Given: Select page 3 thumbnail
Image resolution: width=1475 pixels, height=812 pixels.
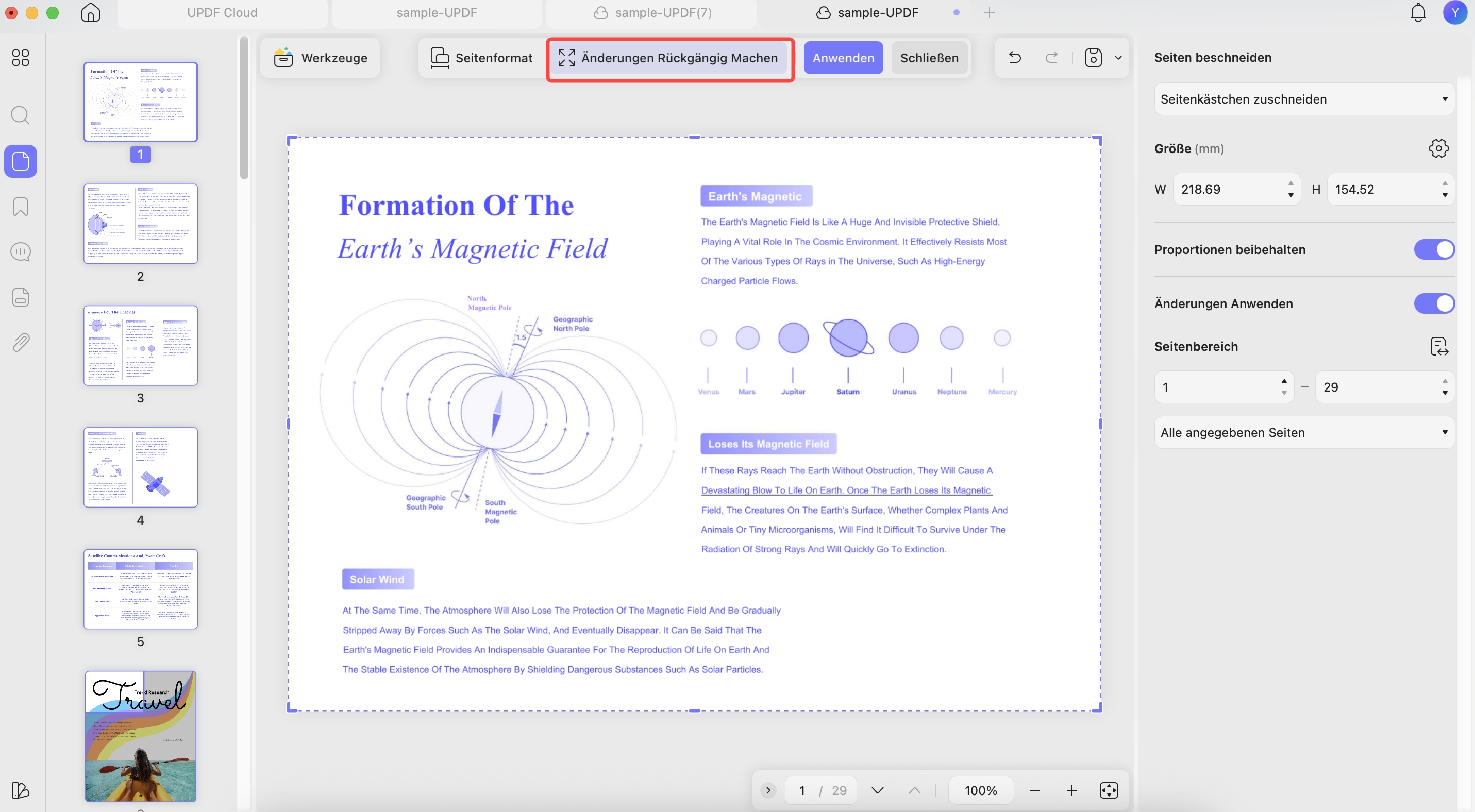Looking at the screenshot, I should 140,346.
